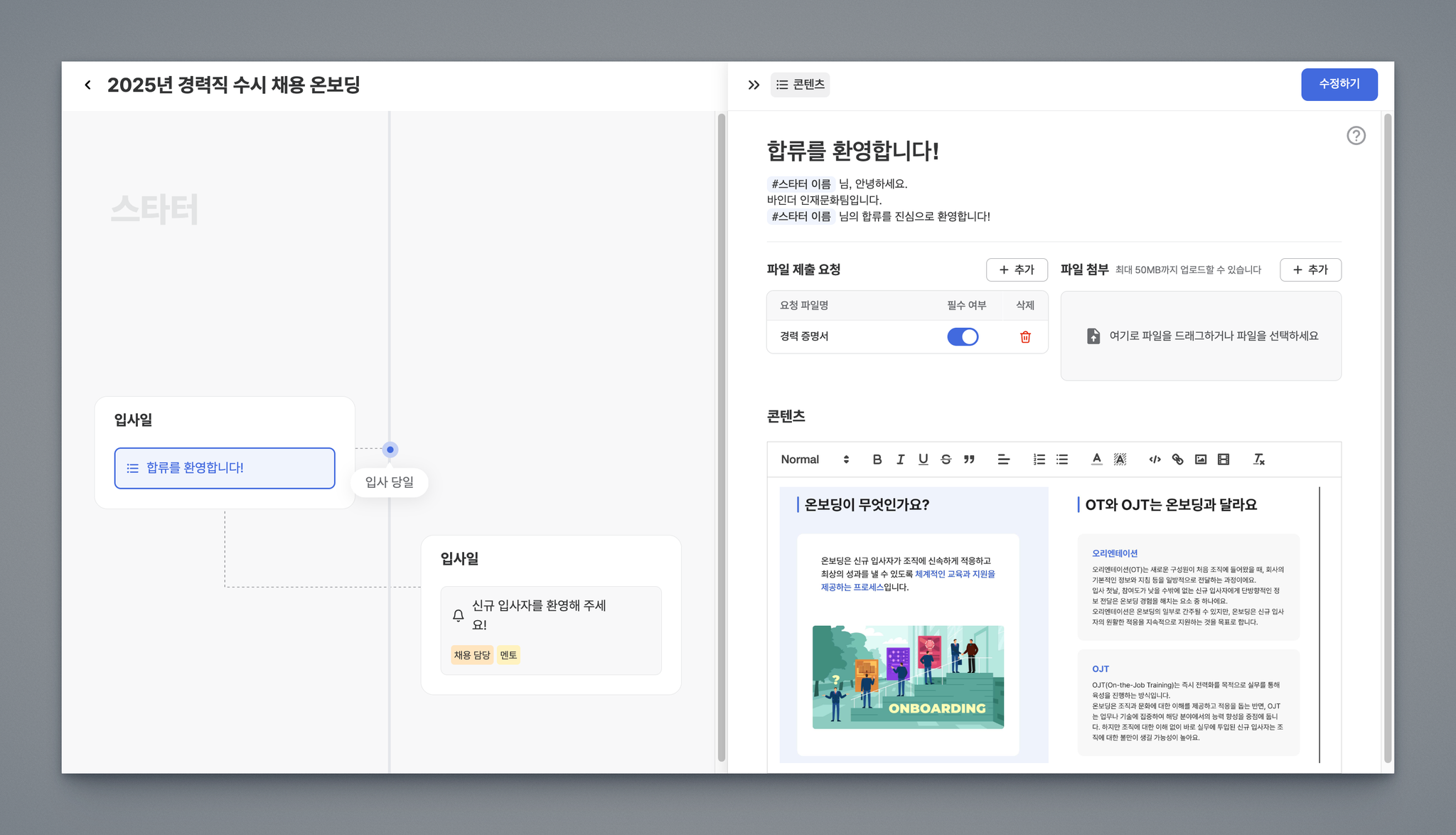The image size is (1456, 835).
Task: Click the OJT subheading in content
Action: pyautogui.click(x=1101, y=669)
